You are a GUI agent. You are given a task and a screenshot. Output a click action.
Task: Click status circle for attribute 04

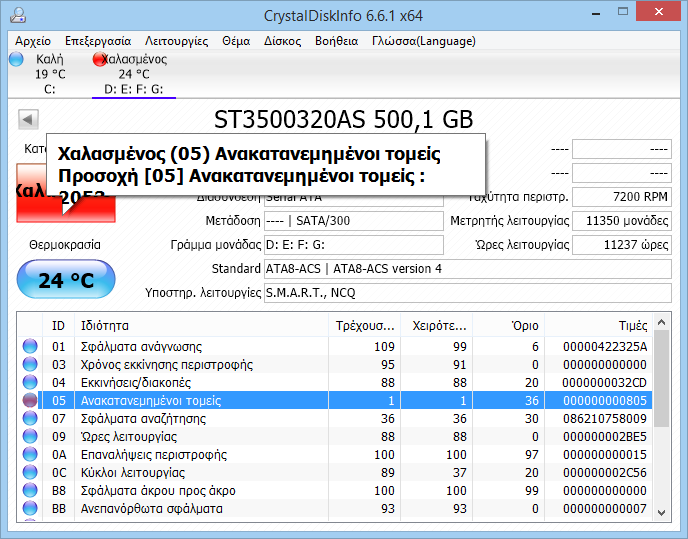click(x=30, y=382)
